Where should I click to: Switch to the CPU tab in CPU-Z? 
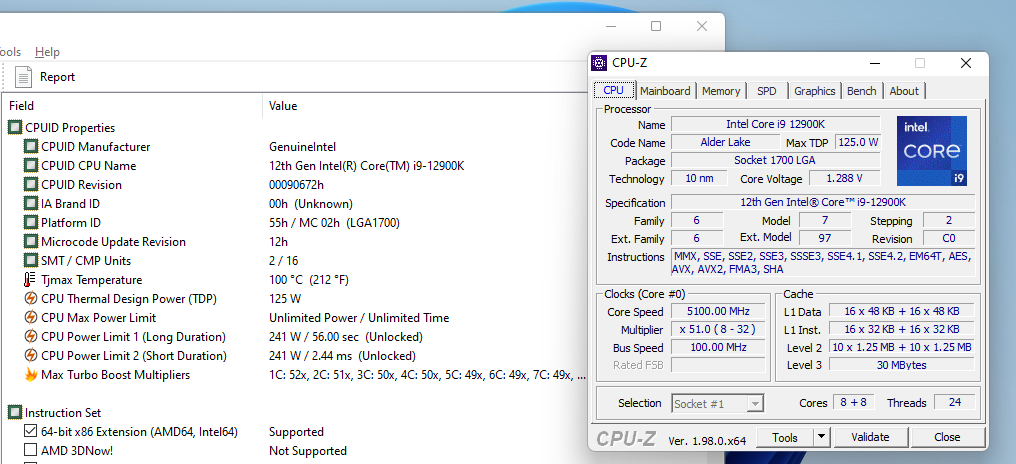coord(613,90)
